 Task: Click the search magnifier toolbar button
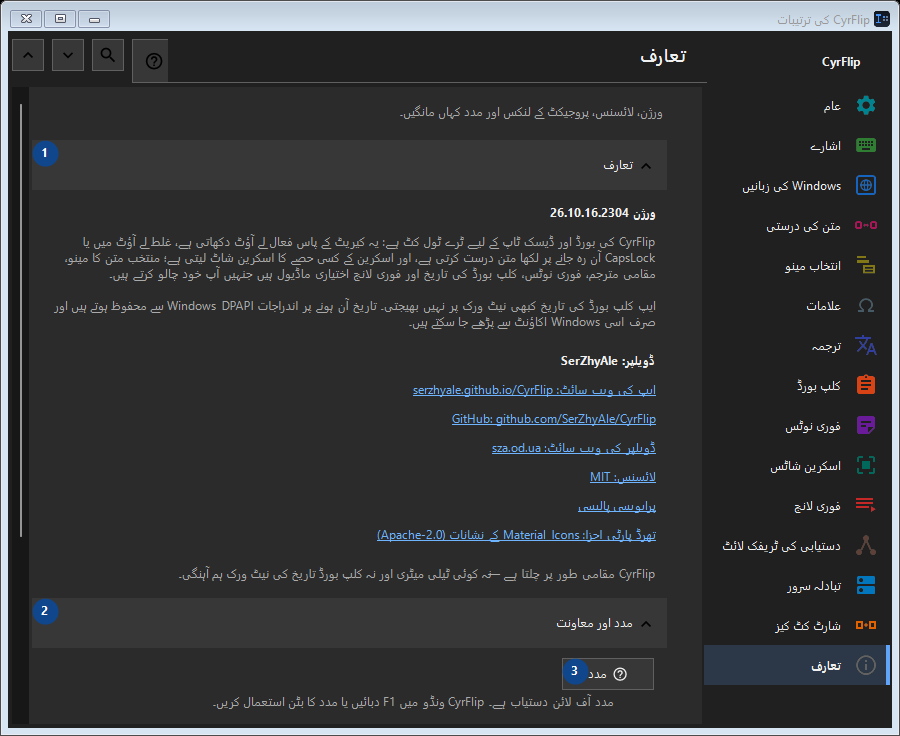108,55
